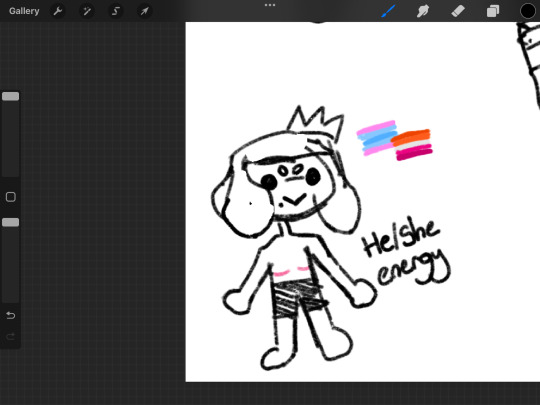Activate the Transform arrow tool
Screen dimensions: 540x405
(144, 11)
